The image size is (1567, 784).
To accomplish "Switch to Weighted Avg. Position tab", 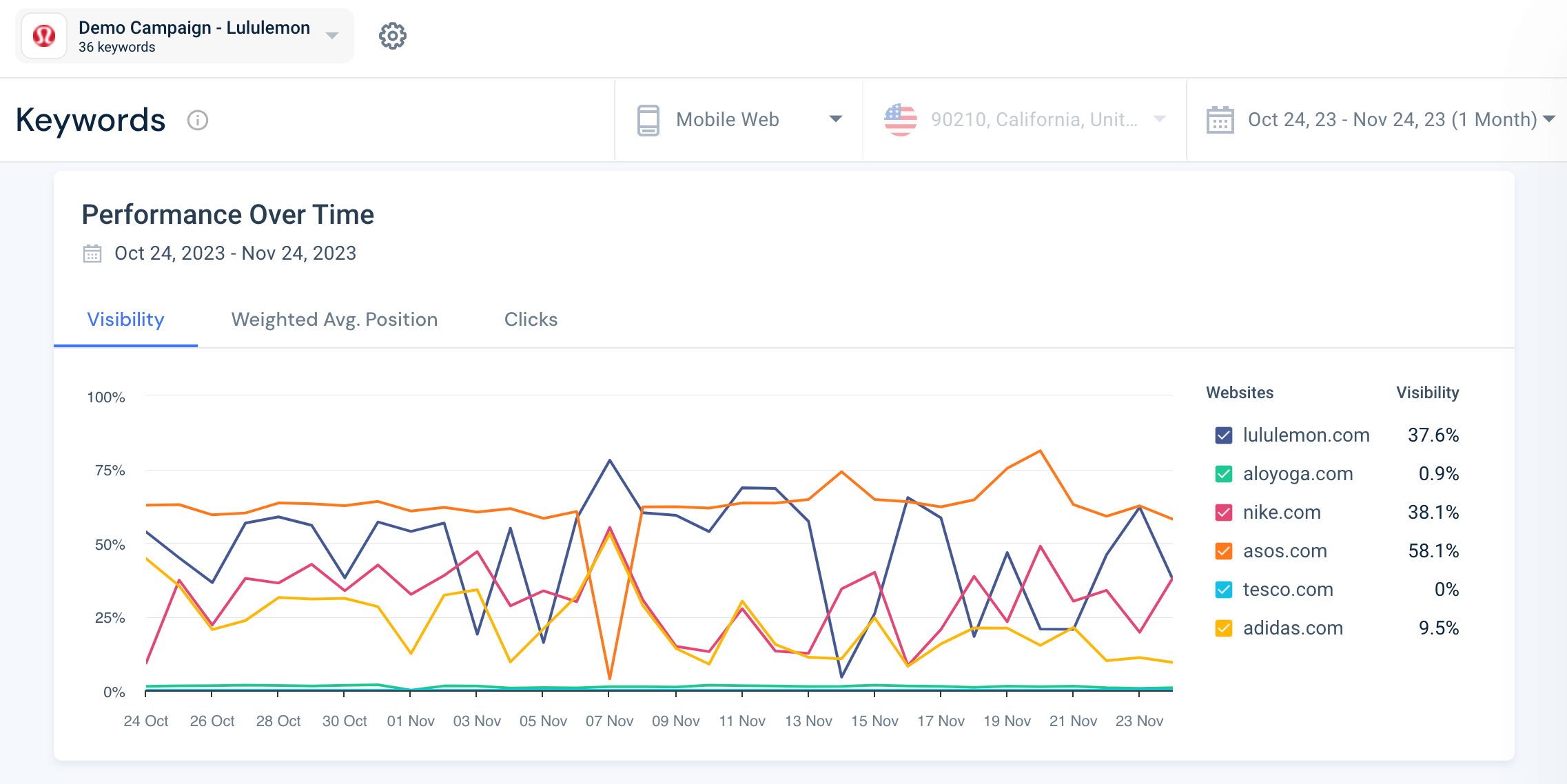I will (334, 320).
